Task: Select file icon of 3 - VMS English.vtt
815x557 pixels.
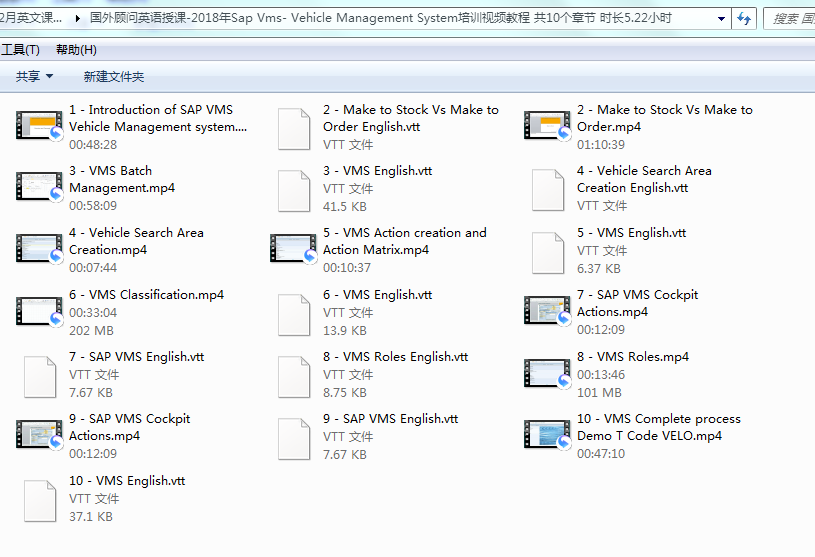Action: (294, 191)
